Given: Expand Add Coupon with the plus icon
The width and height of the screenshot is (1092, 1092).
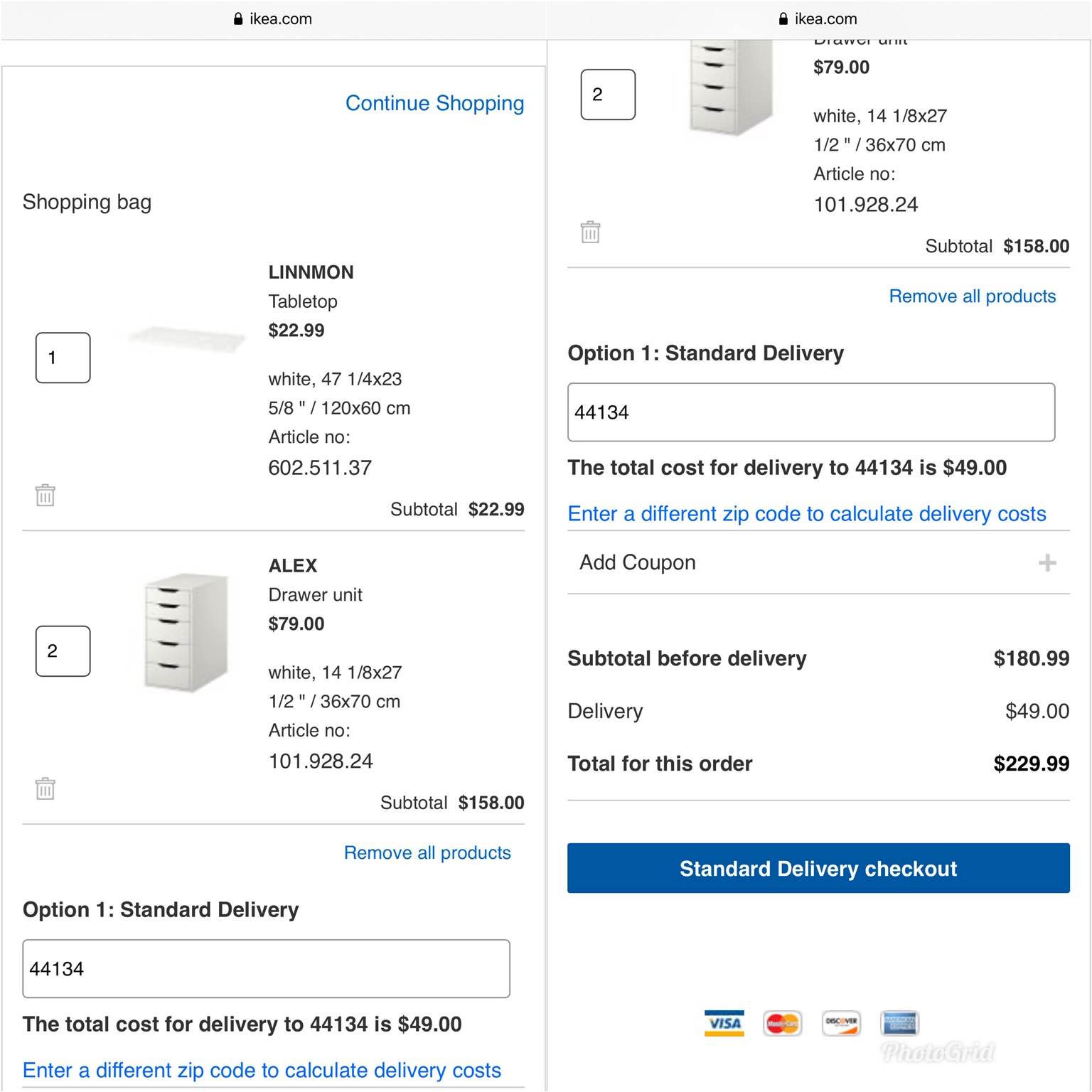Looking at the screenshot, I should 1046,563.
